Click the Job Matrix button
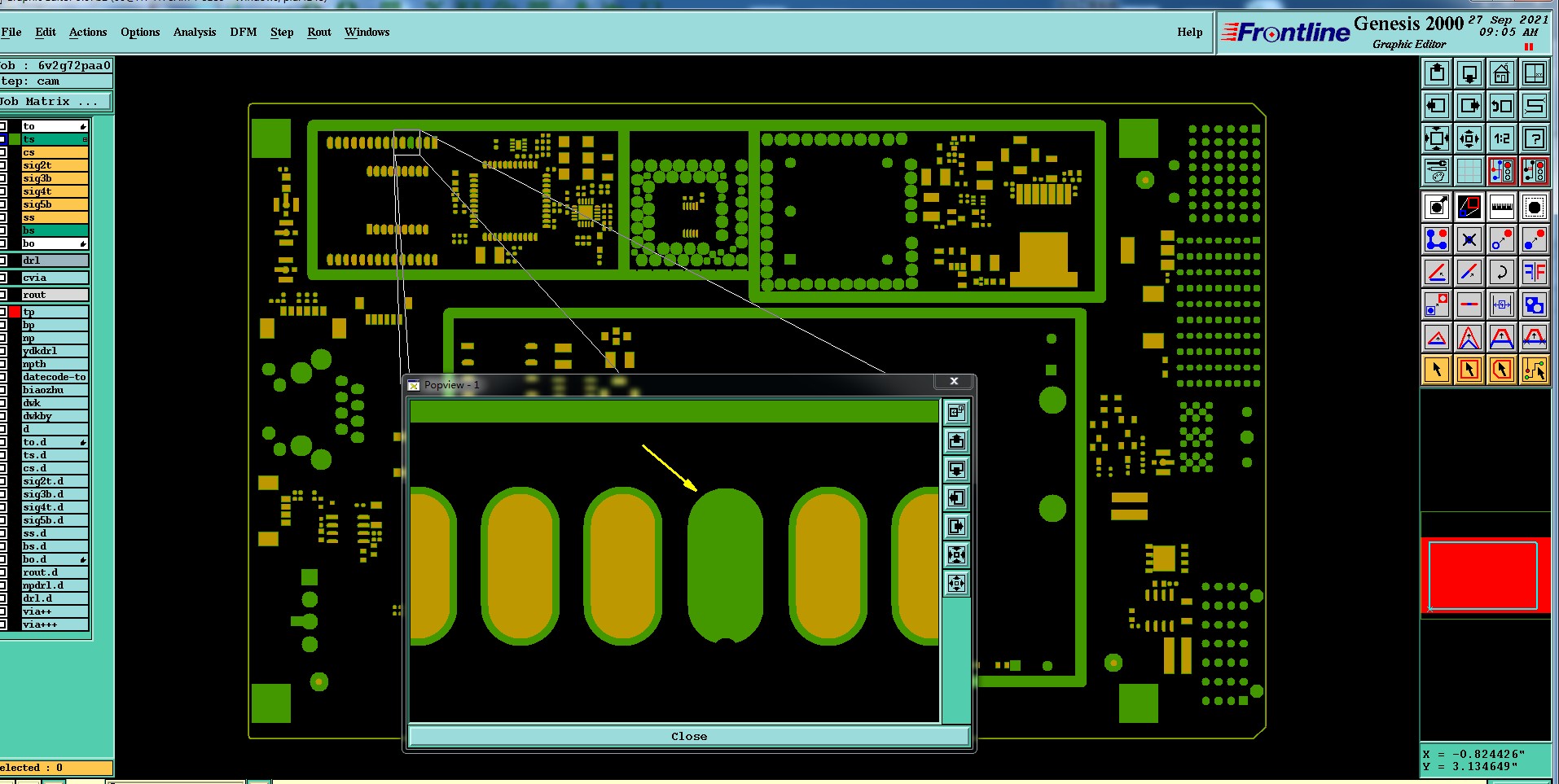This screenshot has height=784, width=1559. coord(55,102)
